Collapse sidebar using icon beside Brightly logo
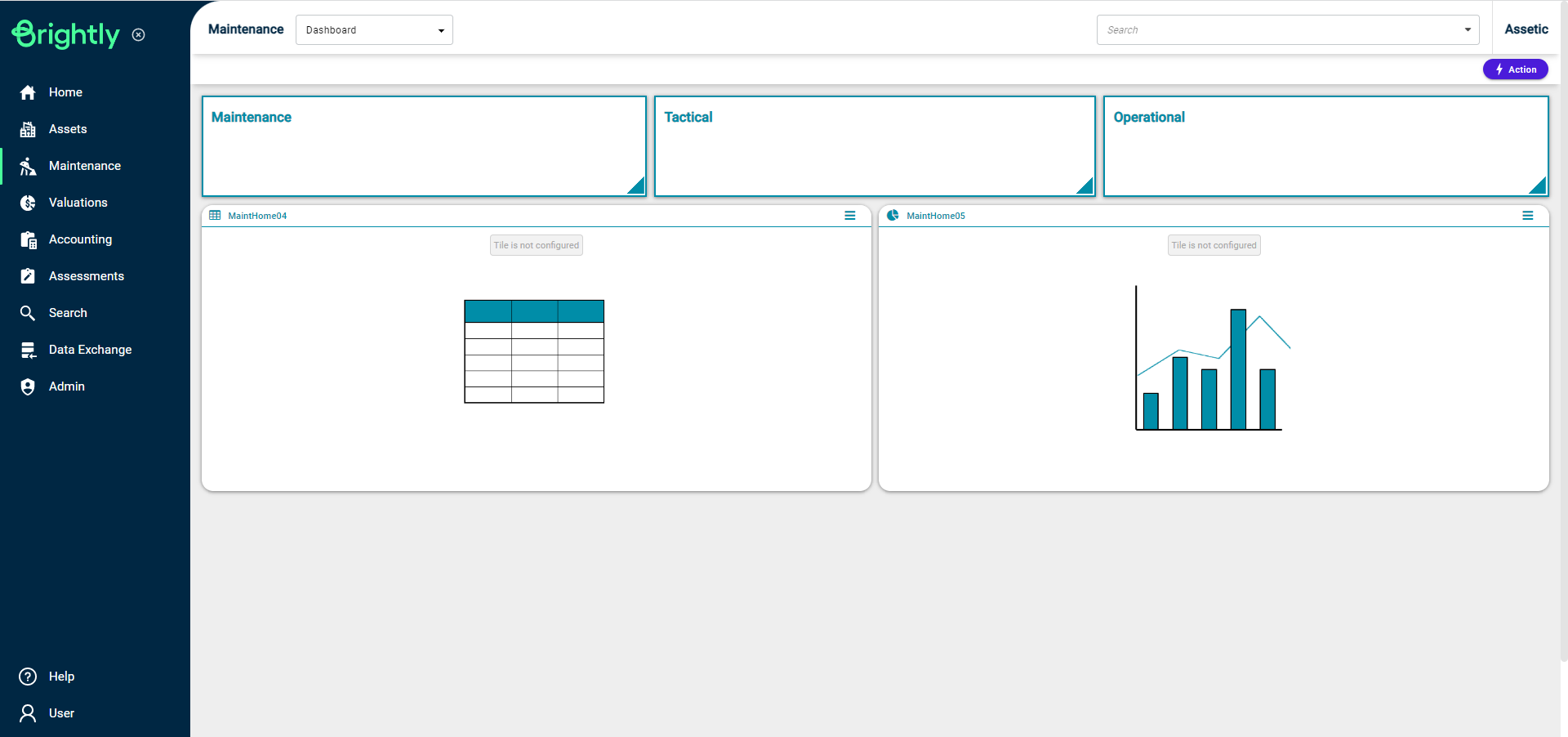 pyautogui.click(x=139, y=34)
